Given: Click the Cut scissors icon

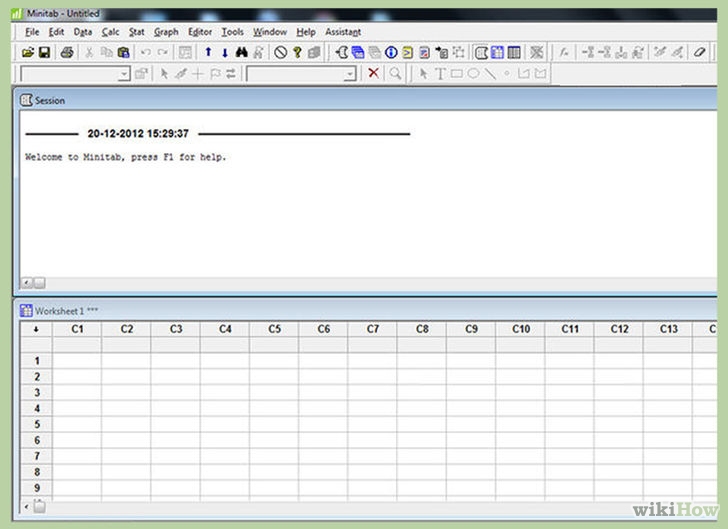Looking at the screenshot, I should click(x=89, y=52).
